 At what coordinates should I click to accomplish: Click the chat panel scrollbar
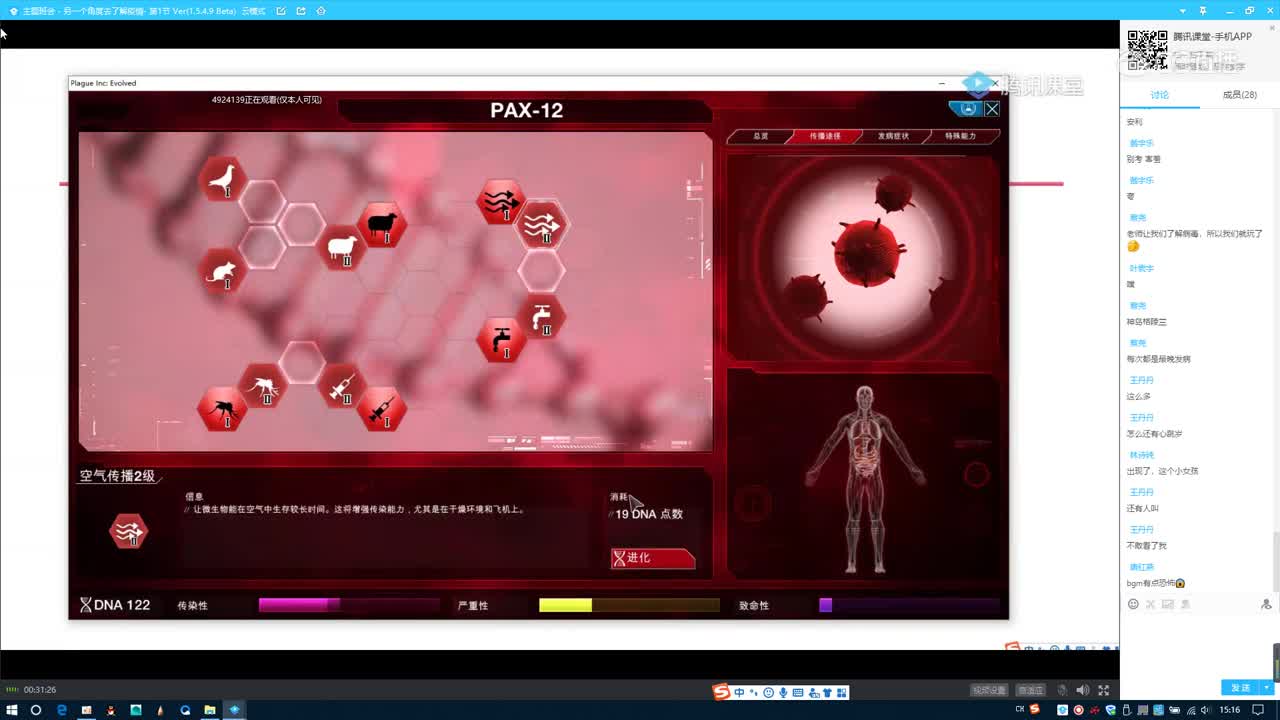(1276, 562)
